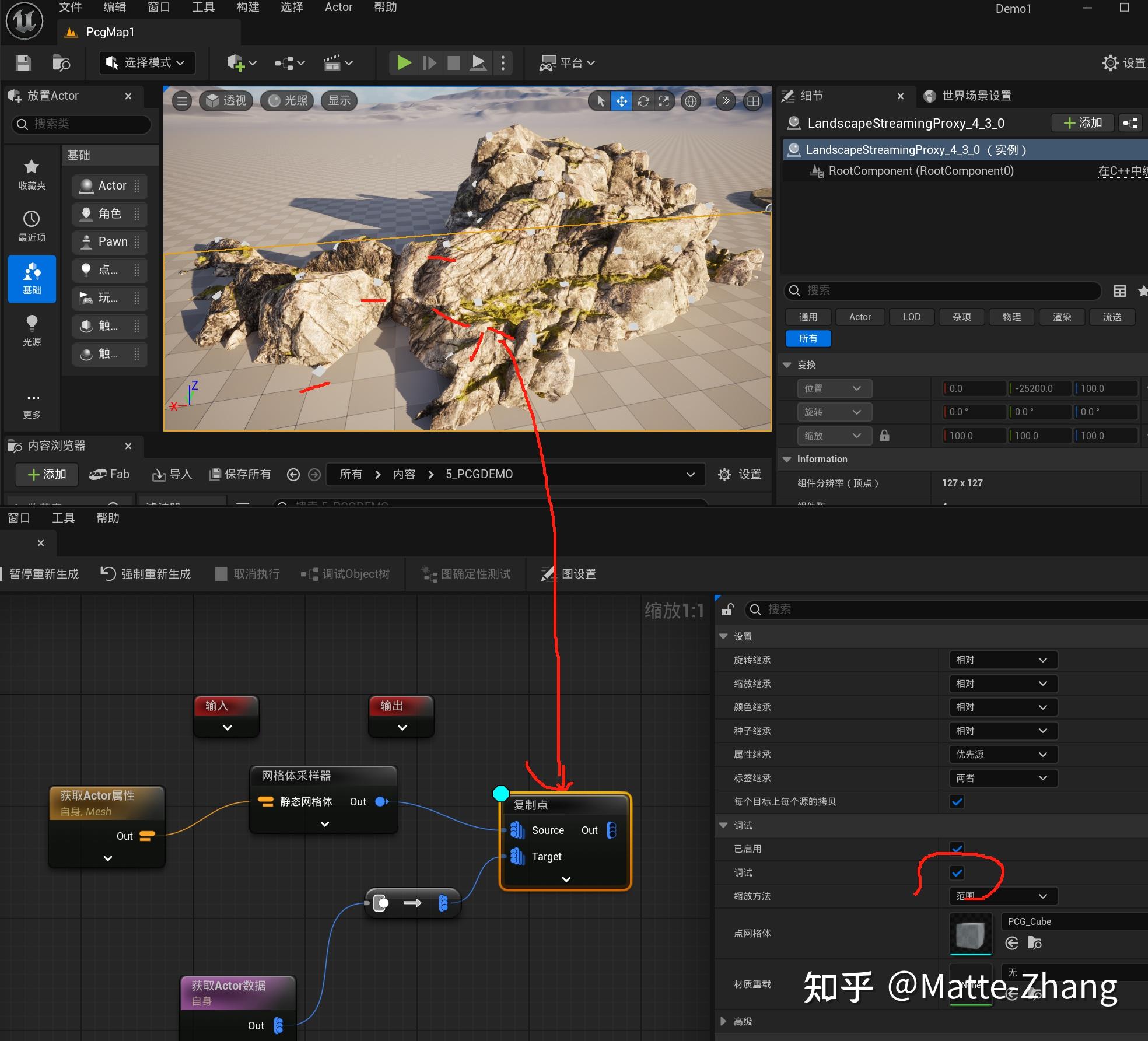The image size is (1148, 1041).
Task: Click the scale gizmo tool in viewport
Action: [x=664, y=101]
